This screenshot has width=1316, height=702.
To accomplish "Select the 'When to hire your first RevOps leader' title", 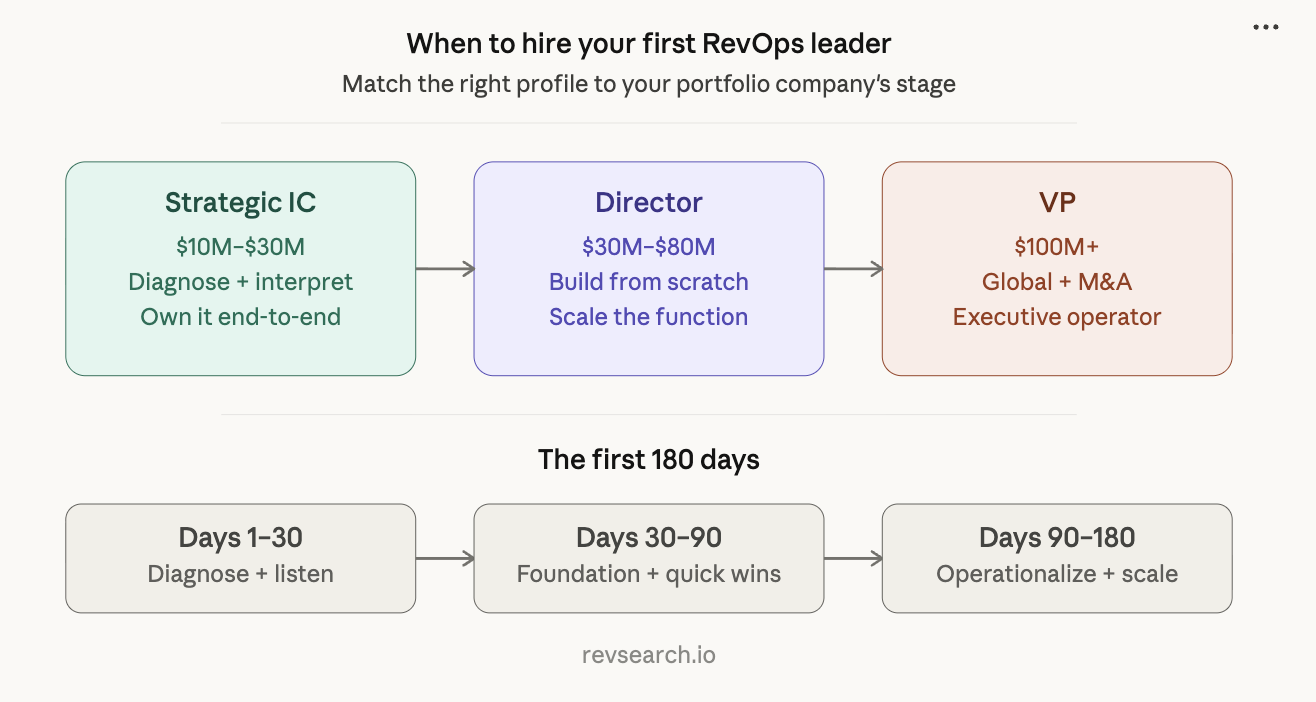I will tap(648, 43).
